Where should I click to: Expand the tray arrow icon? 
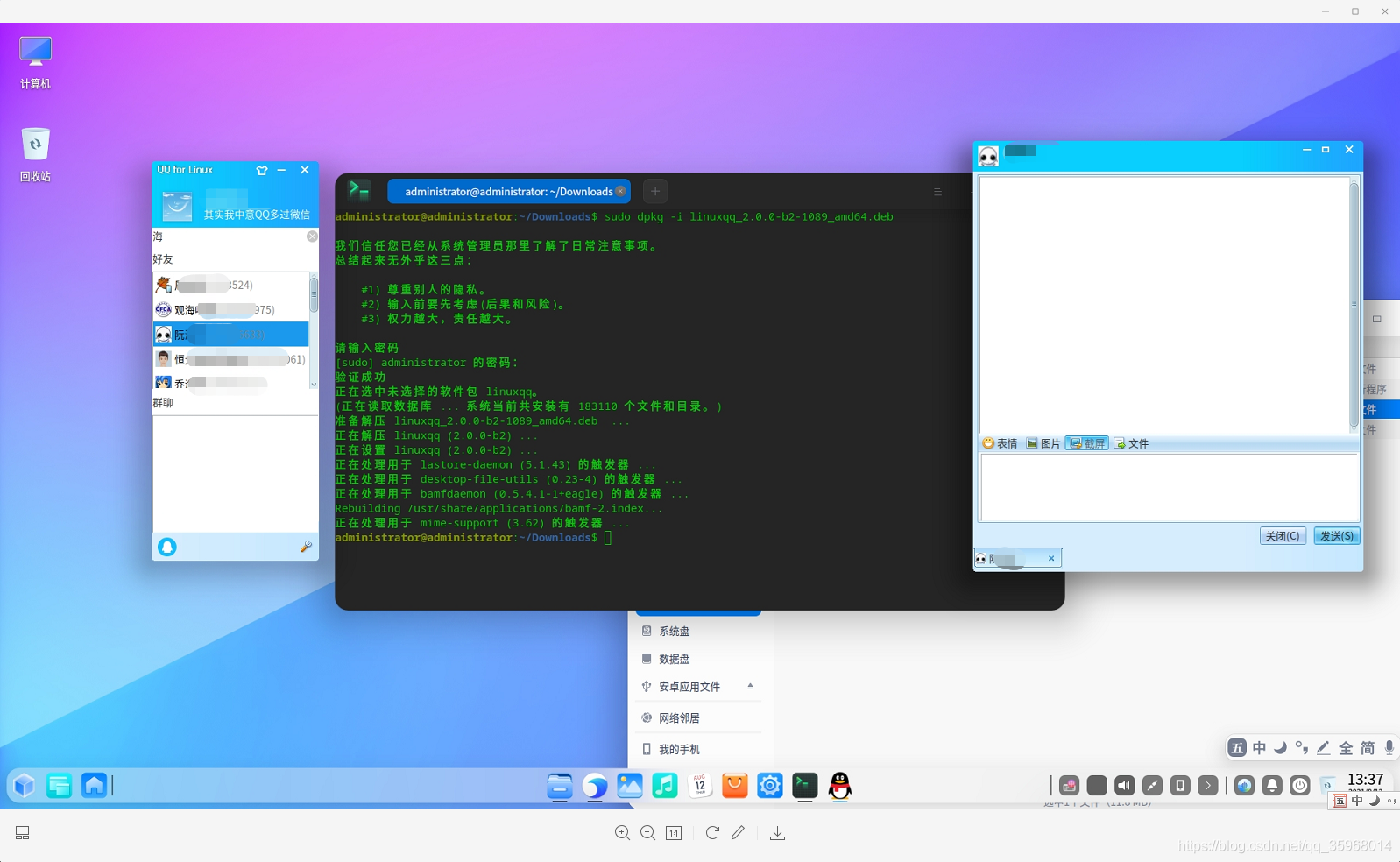point(1208,786)
